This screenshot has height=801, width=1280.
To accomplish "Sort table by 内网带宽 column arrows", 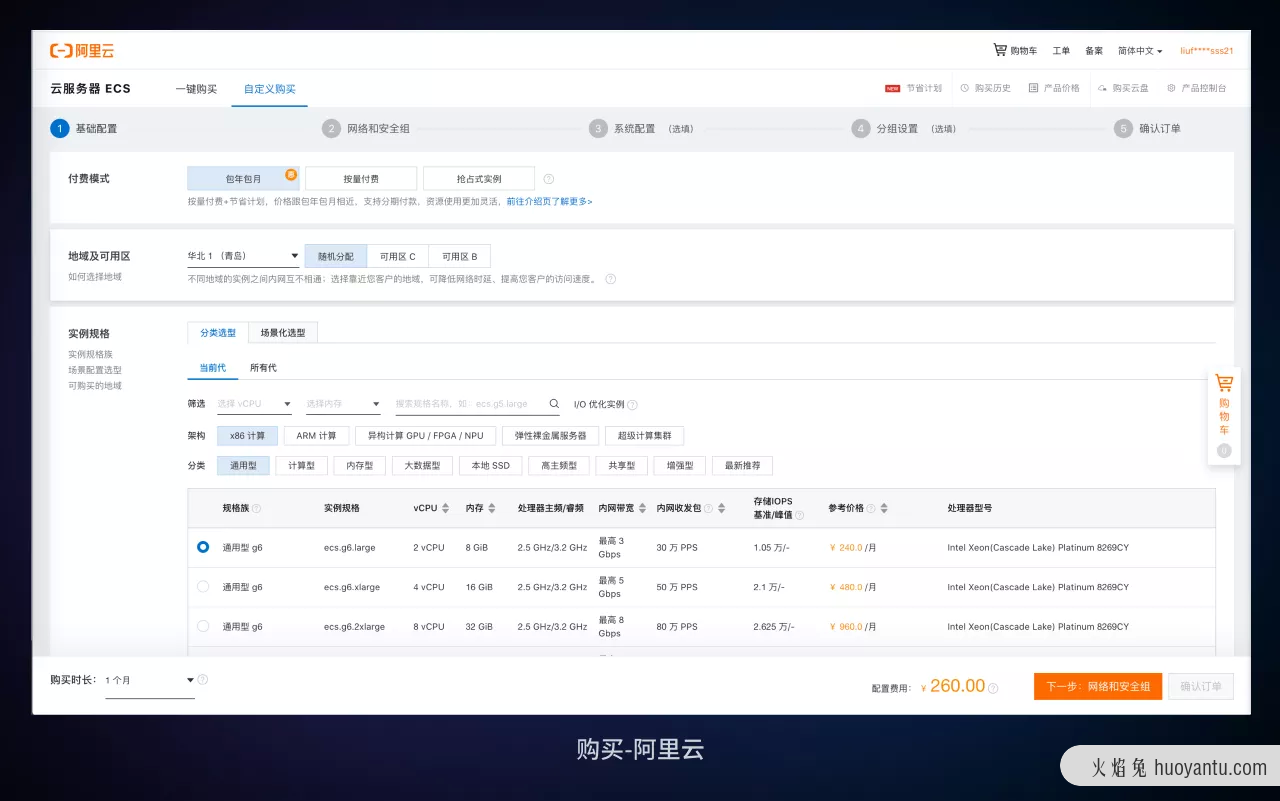I will point(643,508).
